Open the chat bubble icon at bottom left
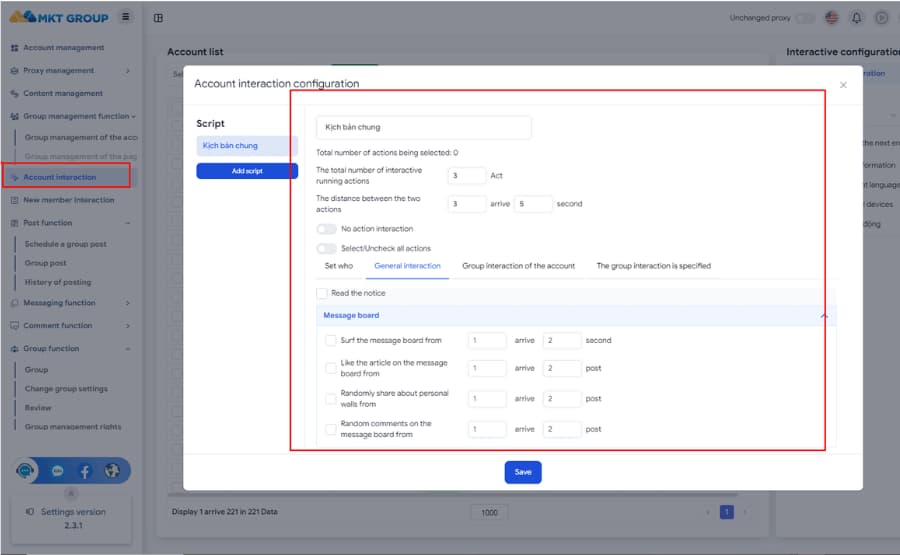The image size is (900, 555). click(57, 471)
